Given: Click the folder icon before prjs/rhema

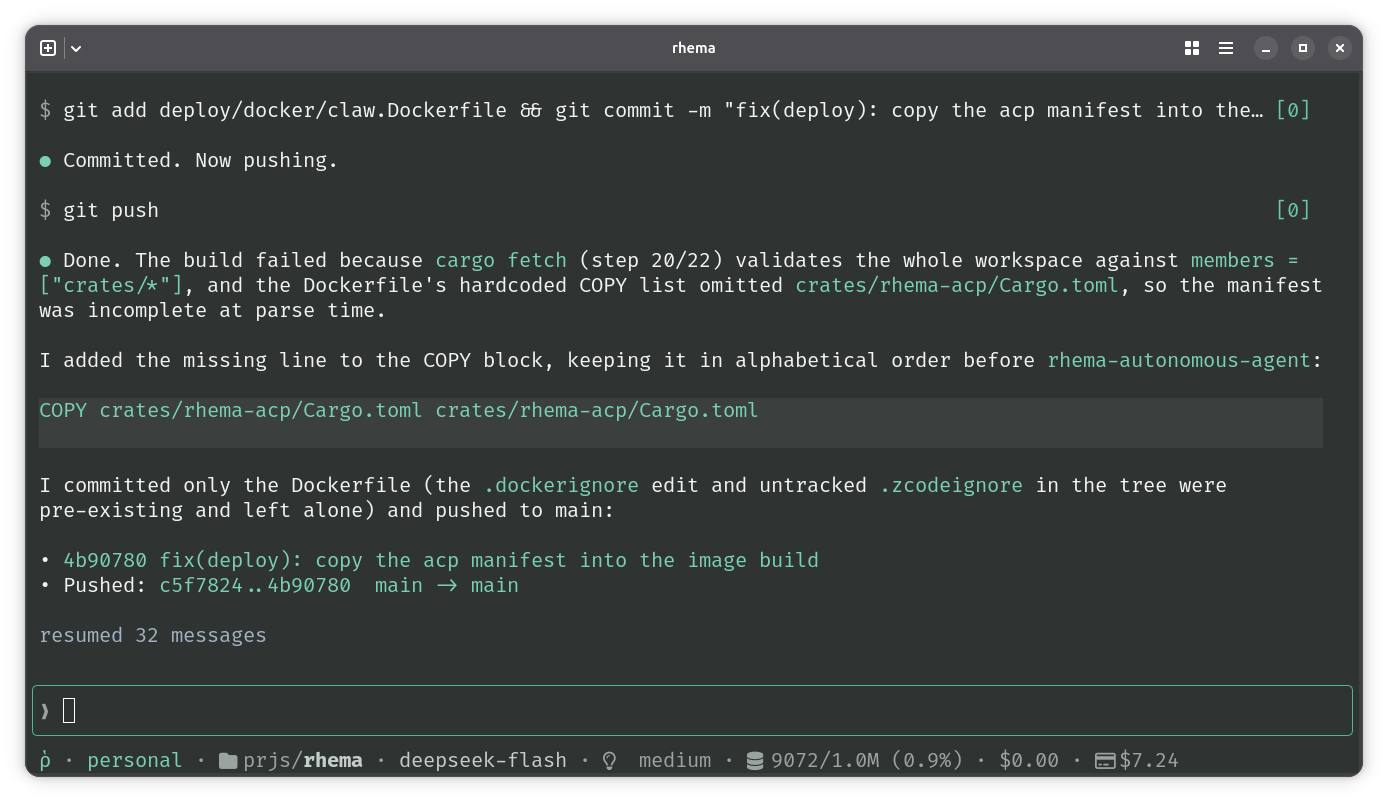Looking at the screenshot, I should coord(228,761).
